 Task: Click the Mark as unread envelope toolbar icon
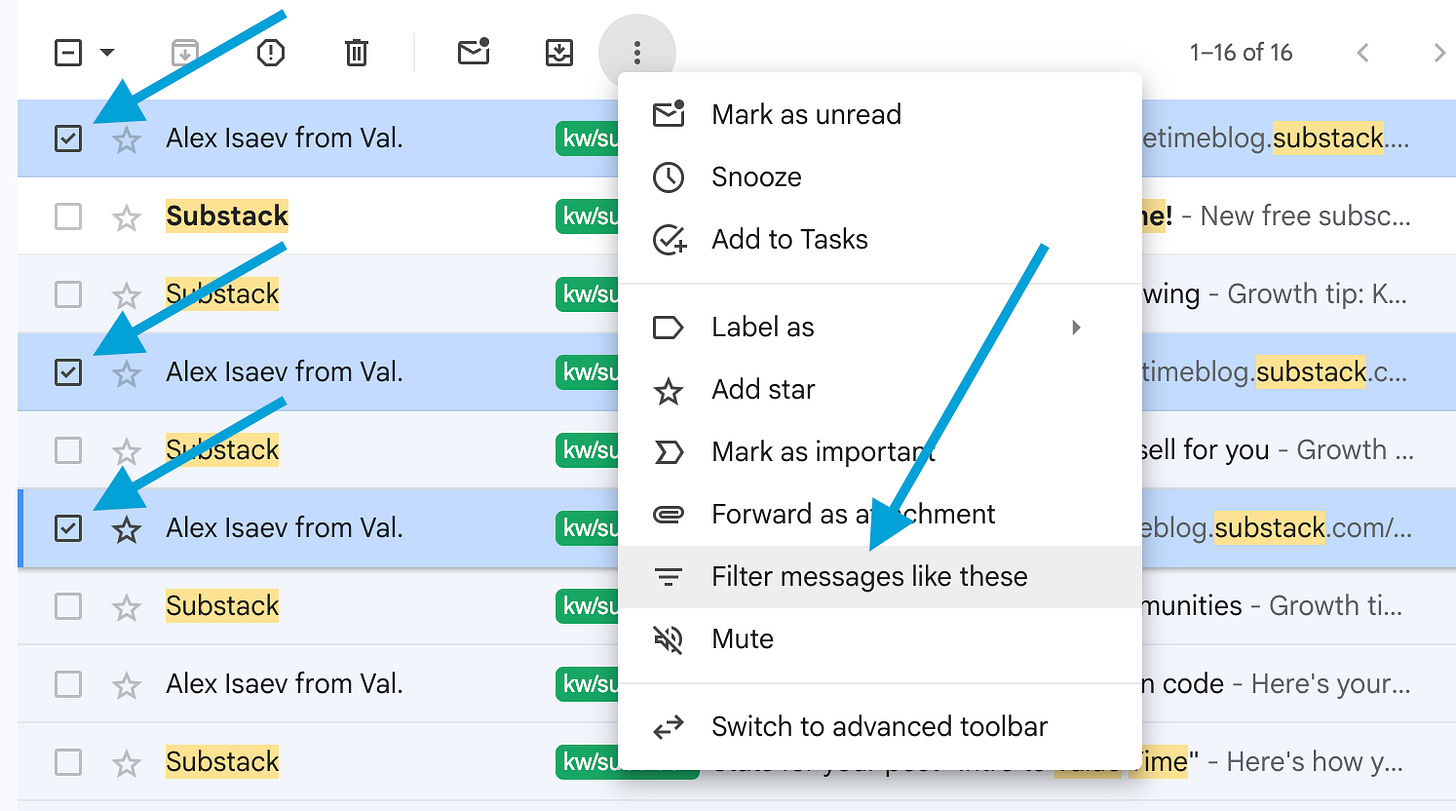coord(473,52)
